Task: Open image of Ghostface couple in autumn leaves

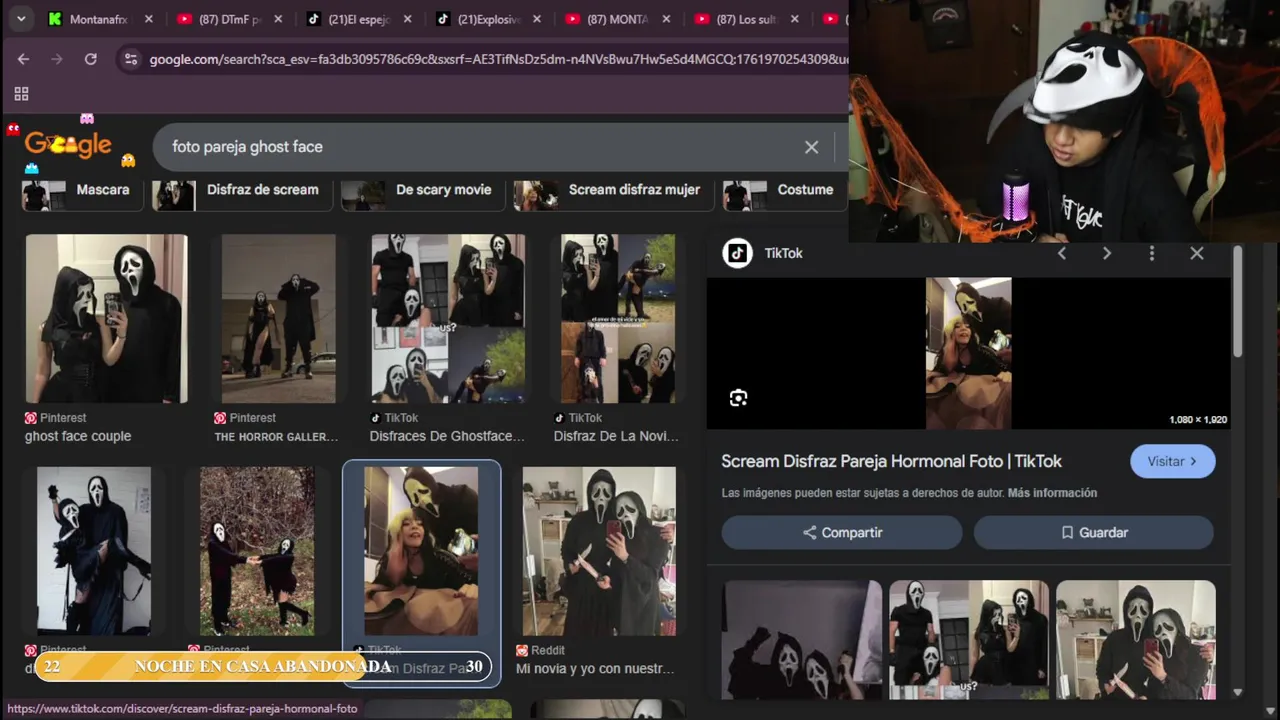Action: coord(257,551)
